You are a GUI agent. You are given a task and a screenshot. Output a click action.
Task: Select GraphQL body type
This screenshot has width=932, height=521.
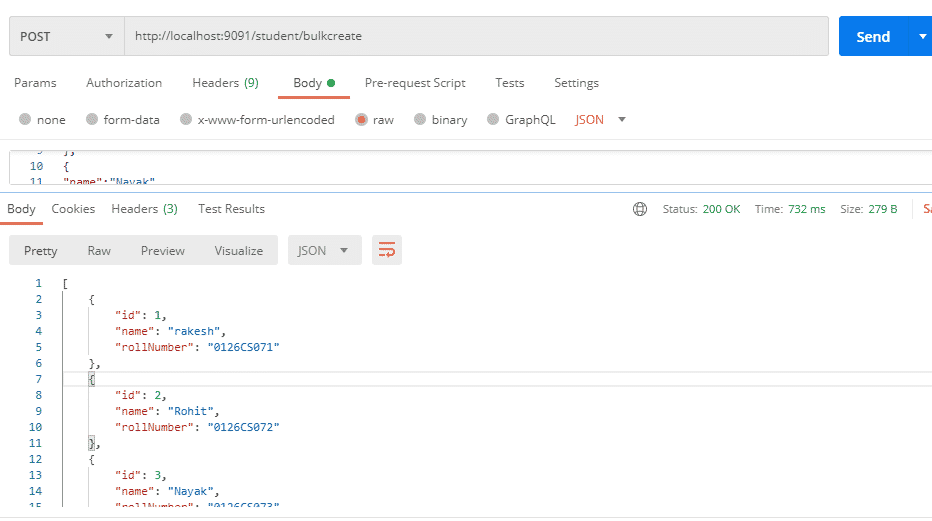point(493,120)
